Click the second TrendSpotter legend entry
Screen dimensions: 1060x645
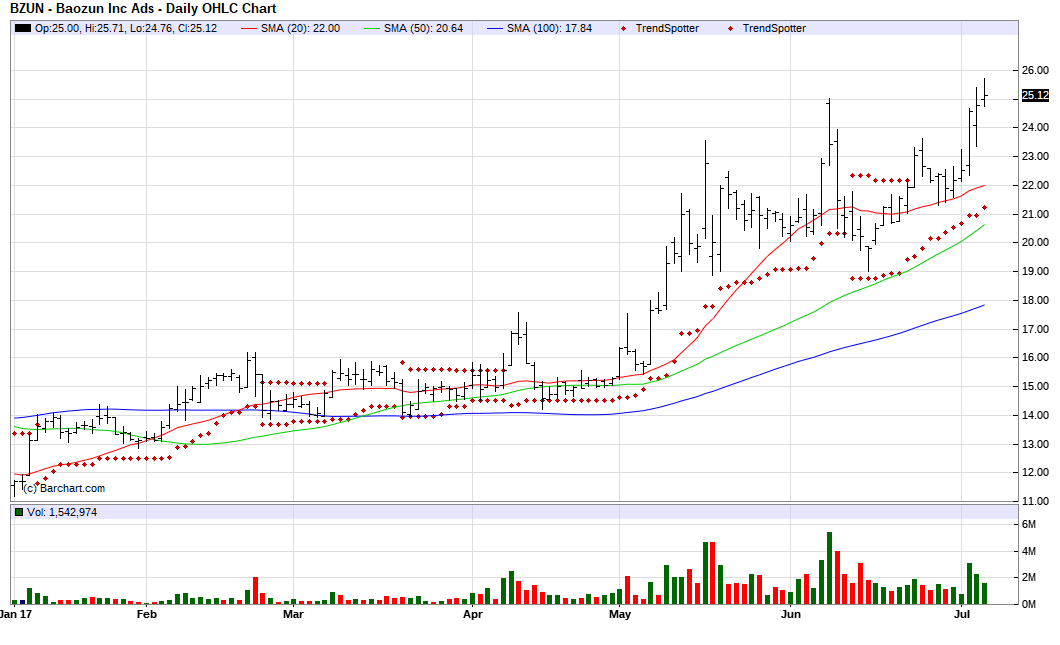tap(774, 28)
